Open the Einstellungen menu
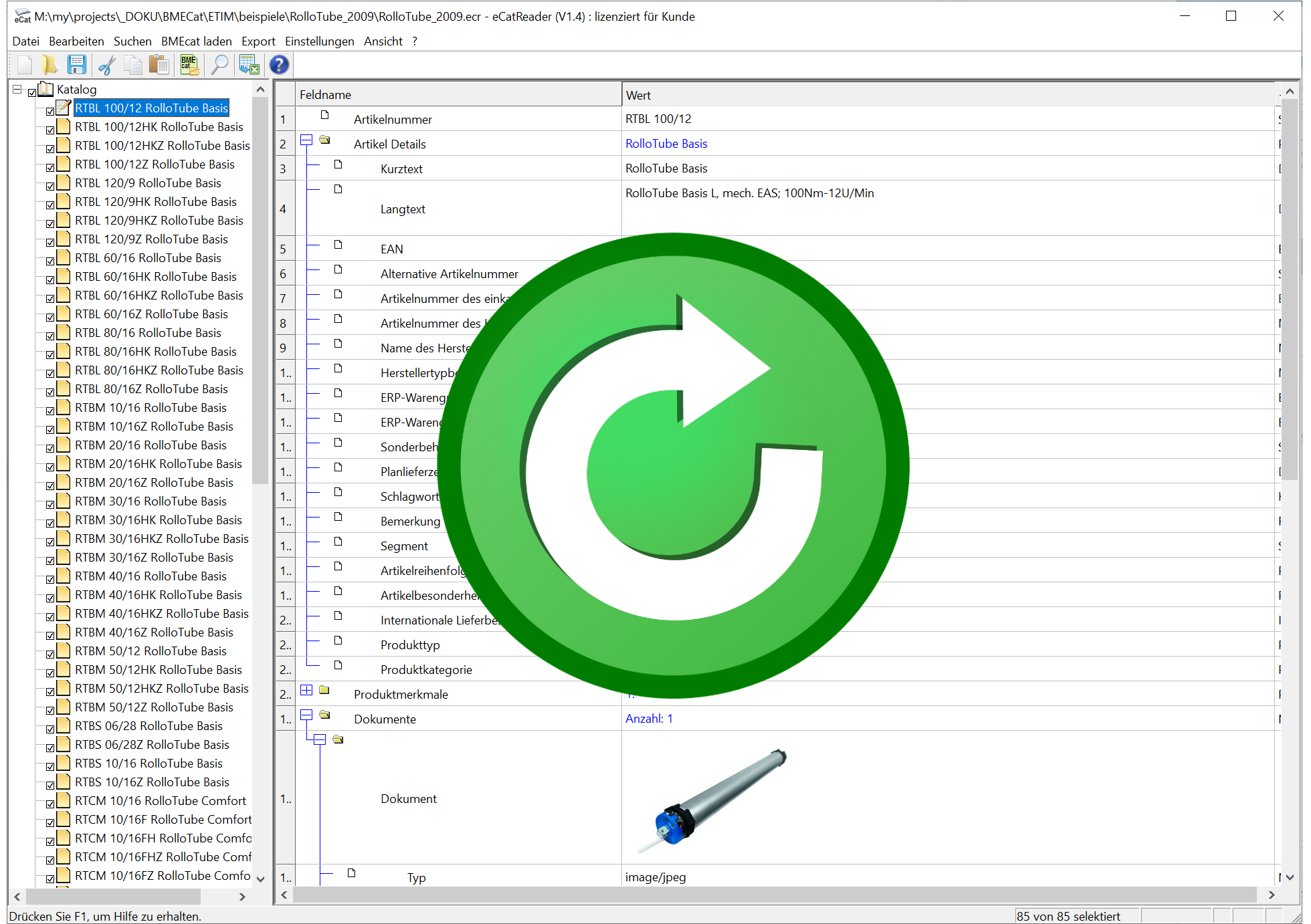 [320, 41]
